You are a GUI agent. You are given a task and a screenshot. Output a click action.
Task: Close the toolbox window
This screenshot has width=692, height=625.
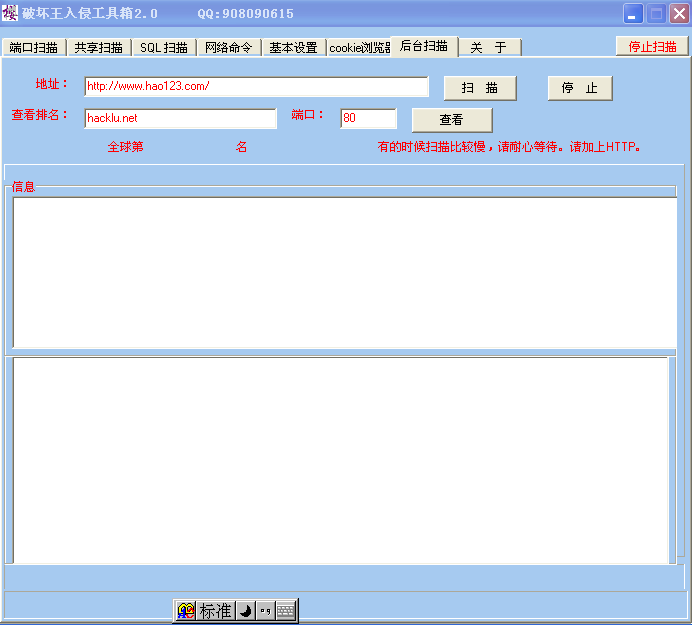click(x=679, y=13)
